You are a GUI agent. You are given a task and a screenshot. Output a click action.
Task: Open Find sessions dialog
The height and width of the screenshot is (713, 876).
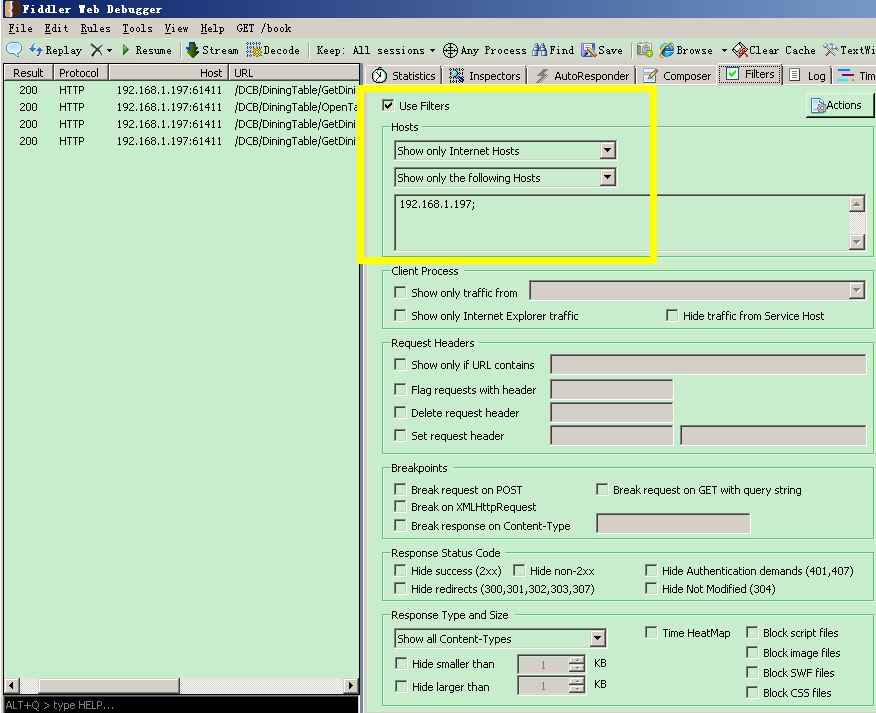[x=553, y=50]
